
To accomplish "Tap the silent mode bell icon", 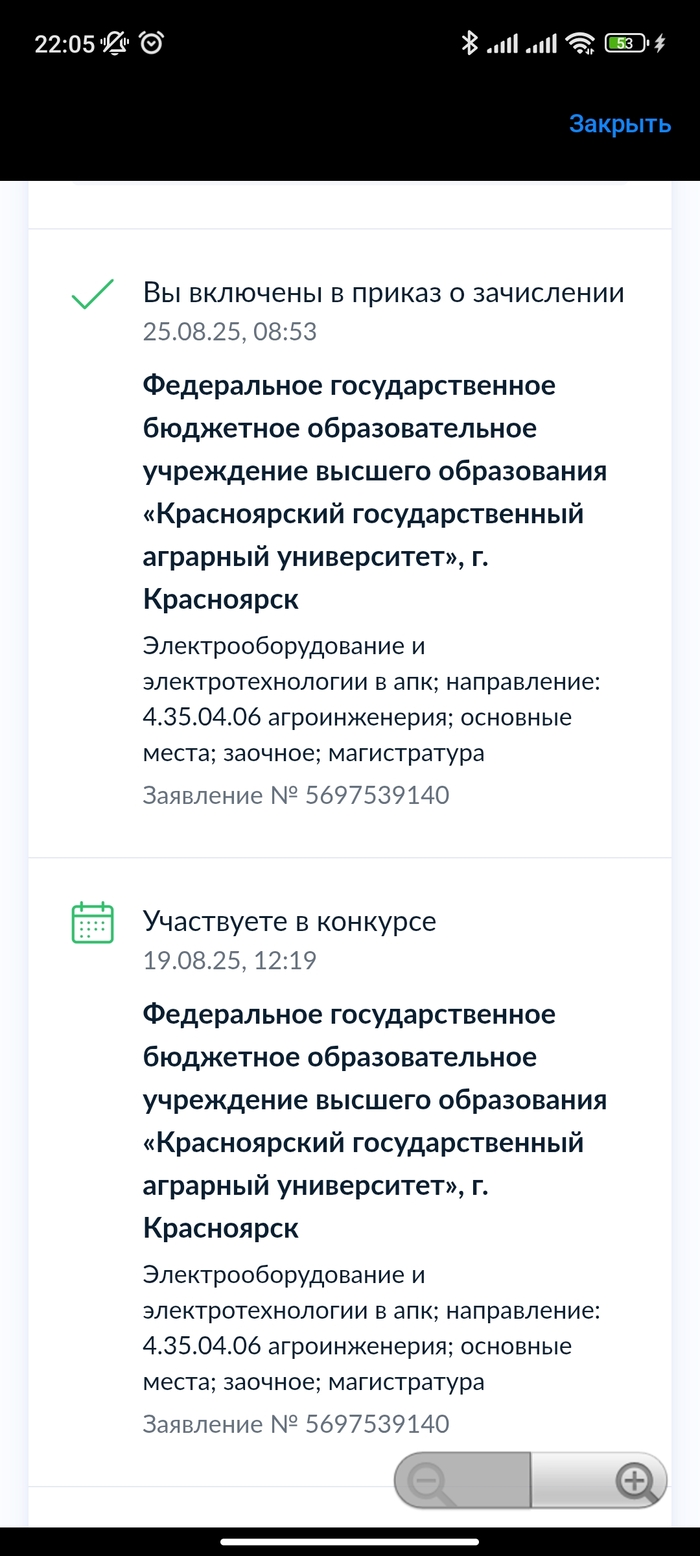I will (x=116, y=43).
